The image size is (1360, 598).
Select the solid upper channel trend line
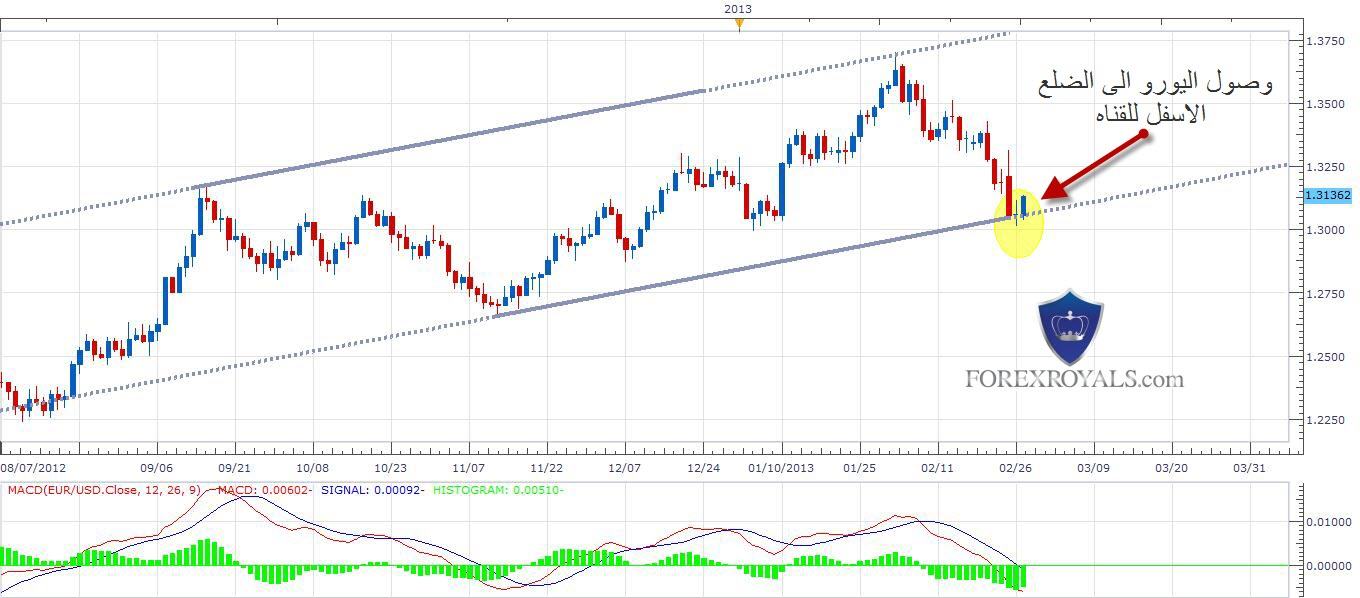tap(451, 139)
